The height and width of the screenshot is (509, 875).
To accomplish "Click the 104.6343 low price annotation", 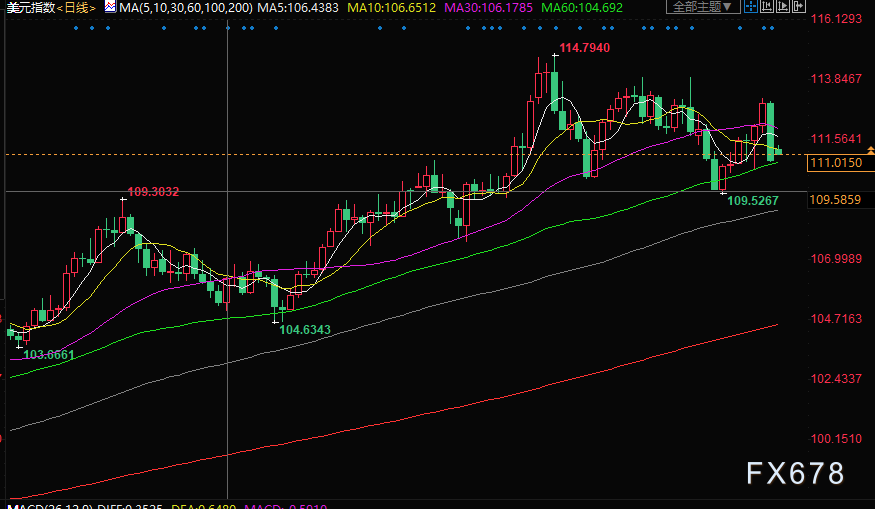I will tap(305, 329).
